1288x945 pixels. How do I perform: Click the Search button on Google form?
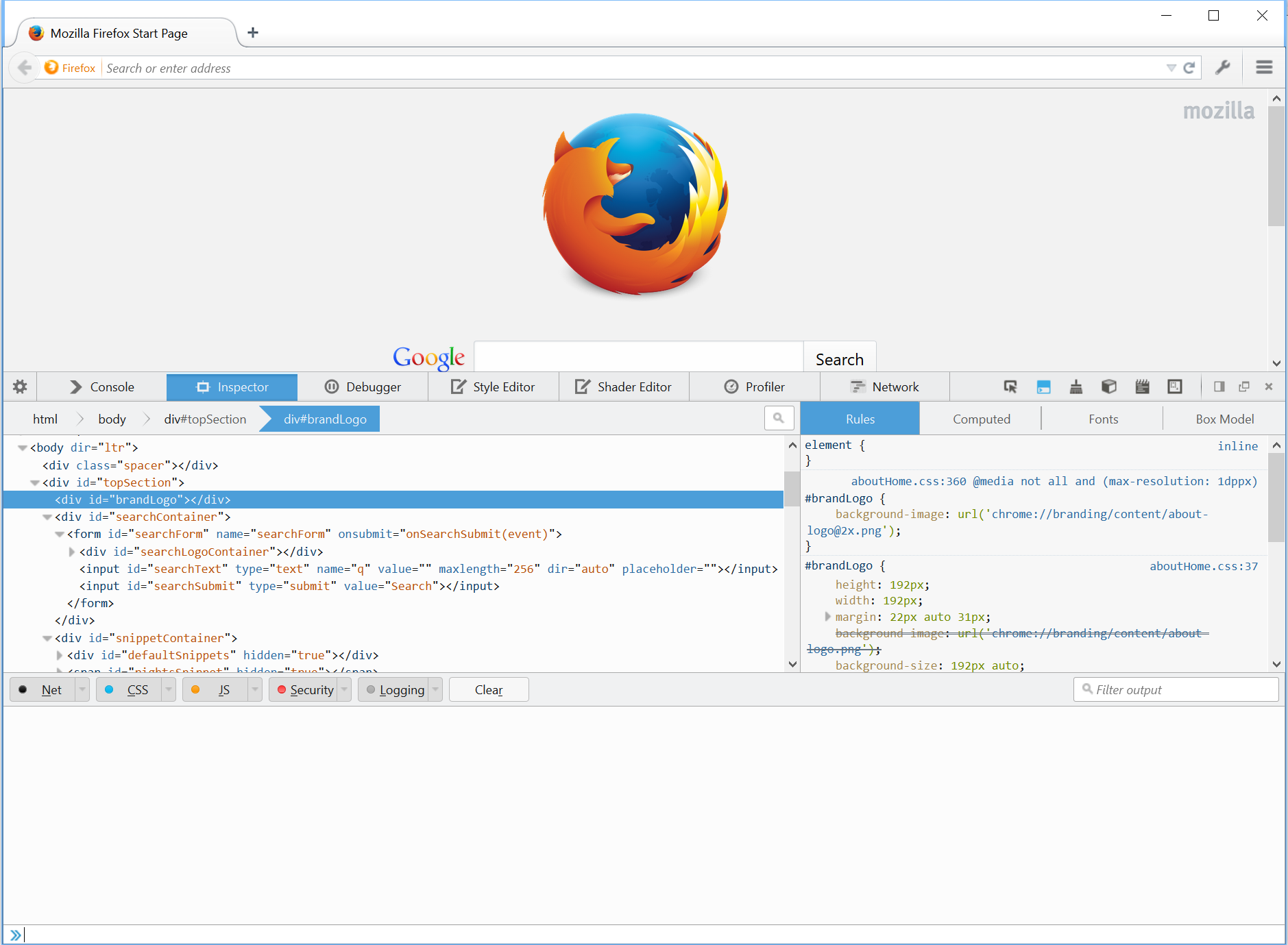[x=840, y=359]
